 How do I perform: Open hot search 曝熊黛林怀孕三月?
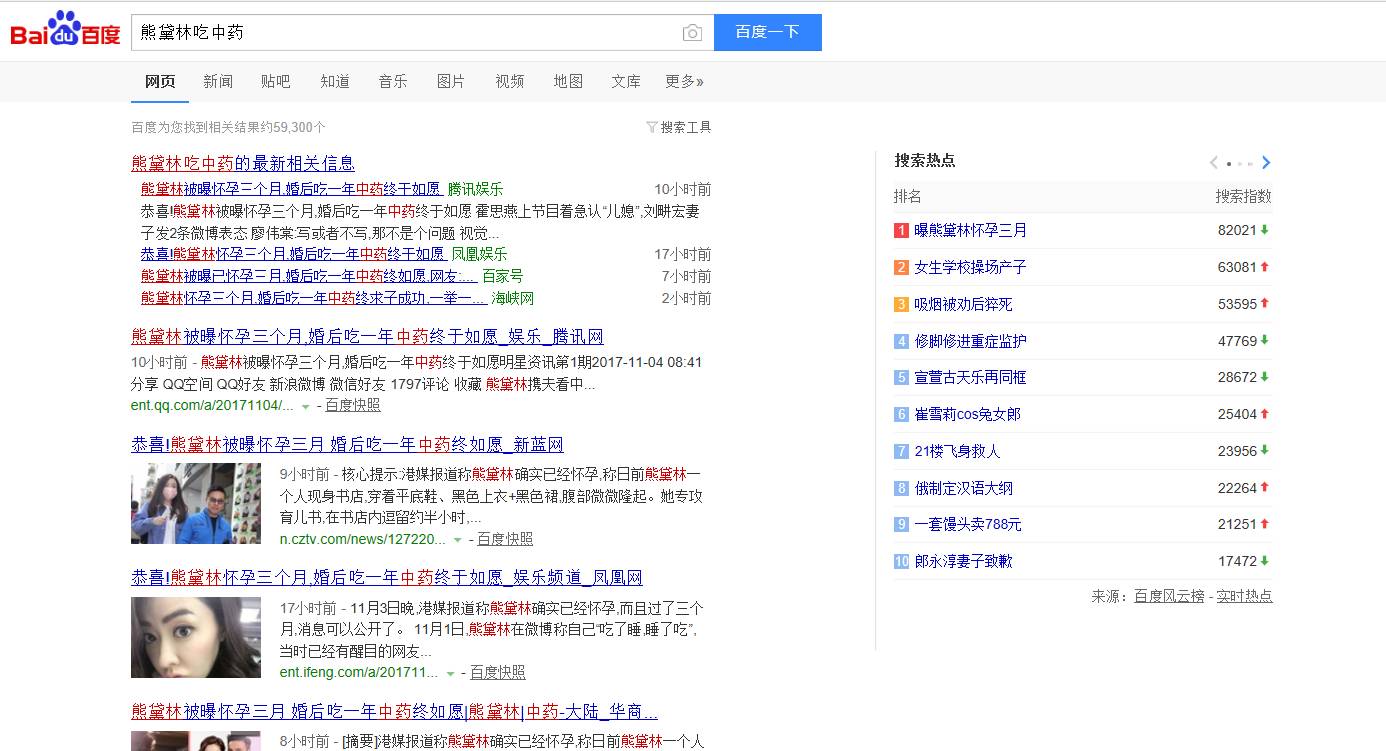coord(970,231)
